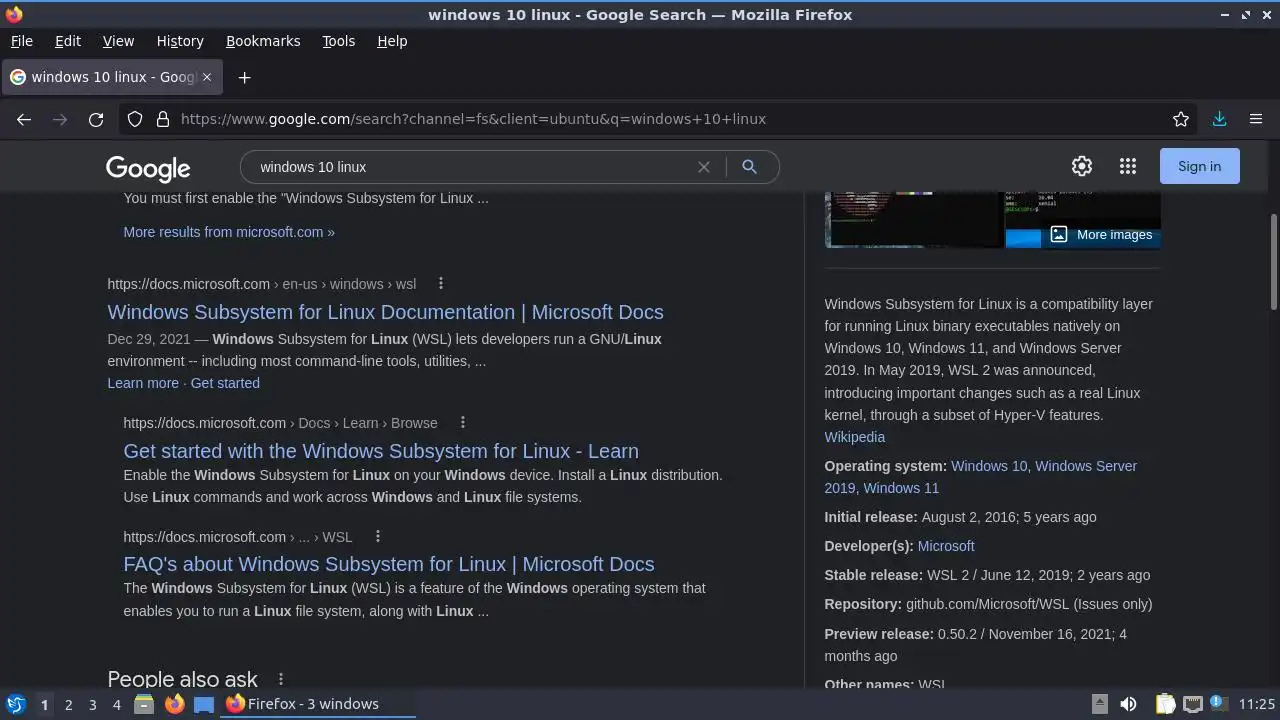Open the People also ask options menu
This screenshot has height=720, width=1280.
pyautogui.click(x=281, y=680)
